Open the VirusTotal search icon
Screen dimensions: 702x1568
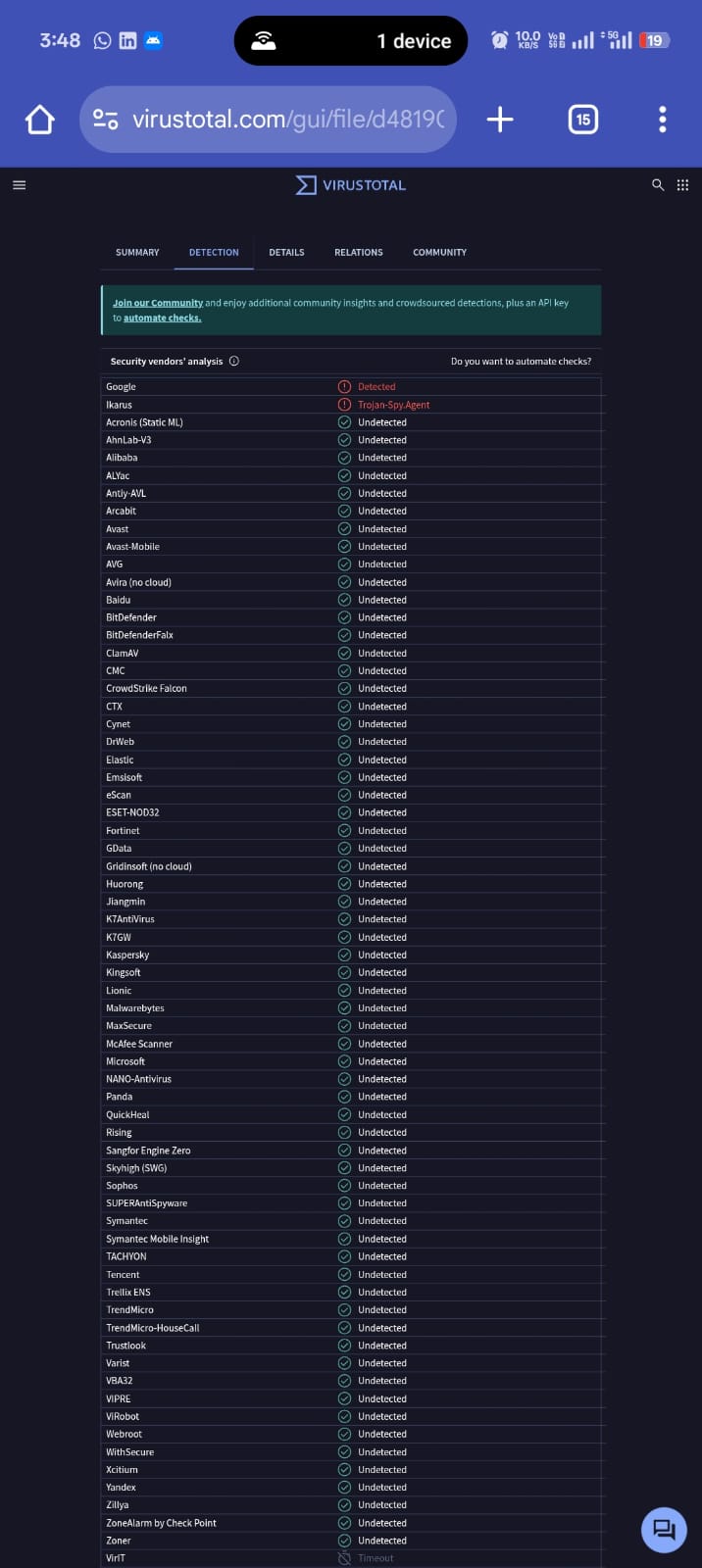pos(658,184)
